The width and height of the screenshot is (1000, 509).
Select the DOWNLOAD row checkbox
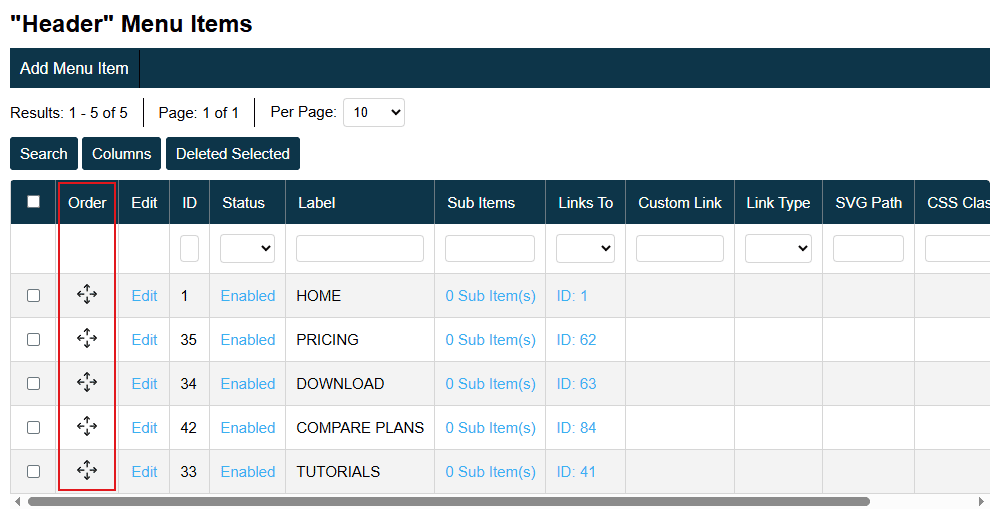[33, 383]
